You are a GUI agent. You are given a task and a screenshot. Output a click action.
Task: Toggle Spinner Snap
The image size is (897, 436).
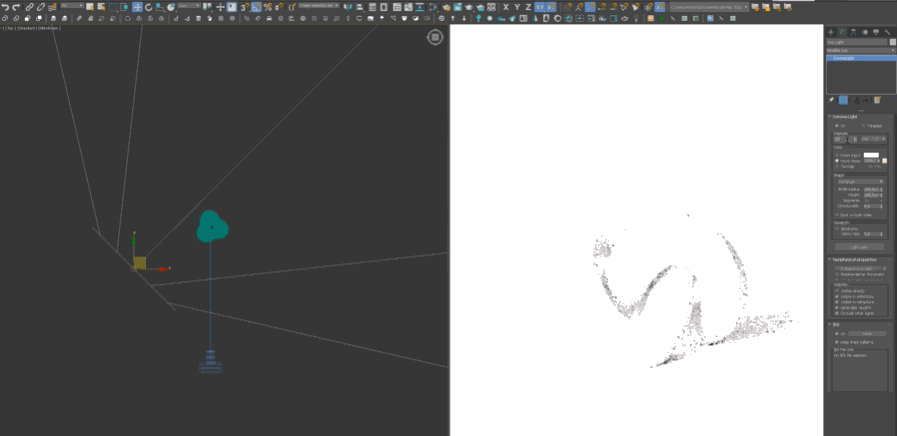tap(278, 7)
